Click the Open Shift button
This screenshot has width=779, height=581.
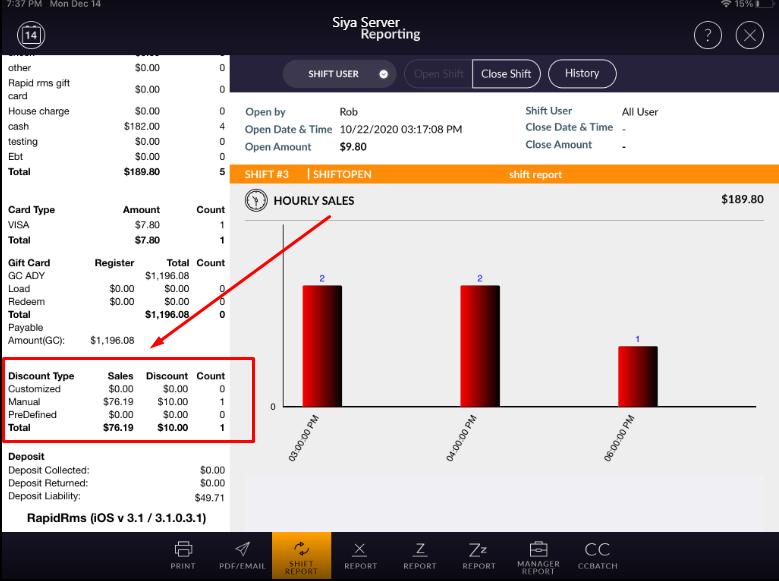[439, 74]
